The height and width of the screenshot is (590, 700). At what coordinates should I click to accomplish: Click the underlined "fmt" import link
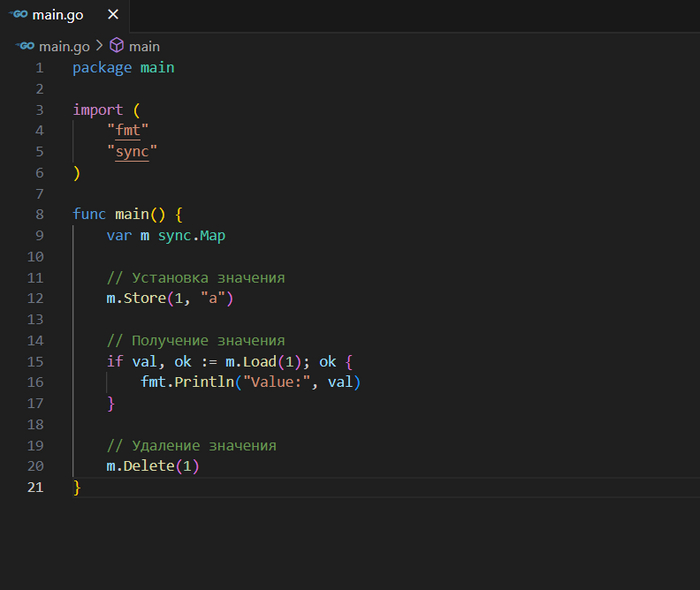127,131
